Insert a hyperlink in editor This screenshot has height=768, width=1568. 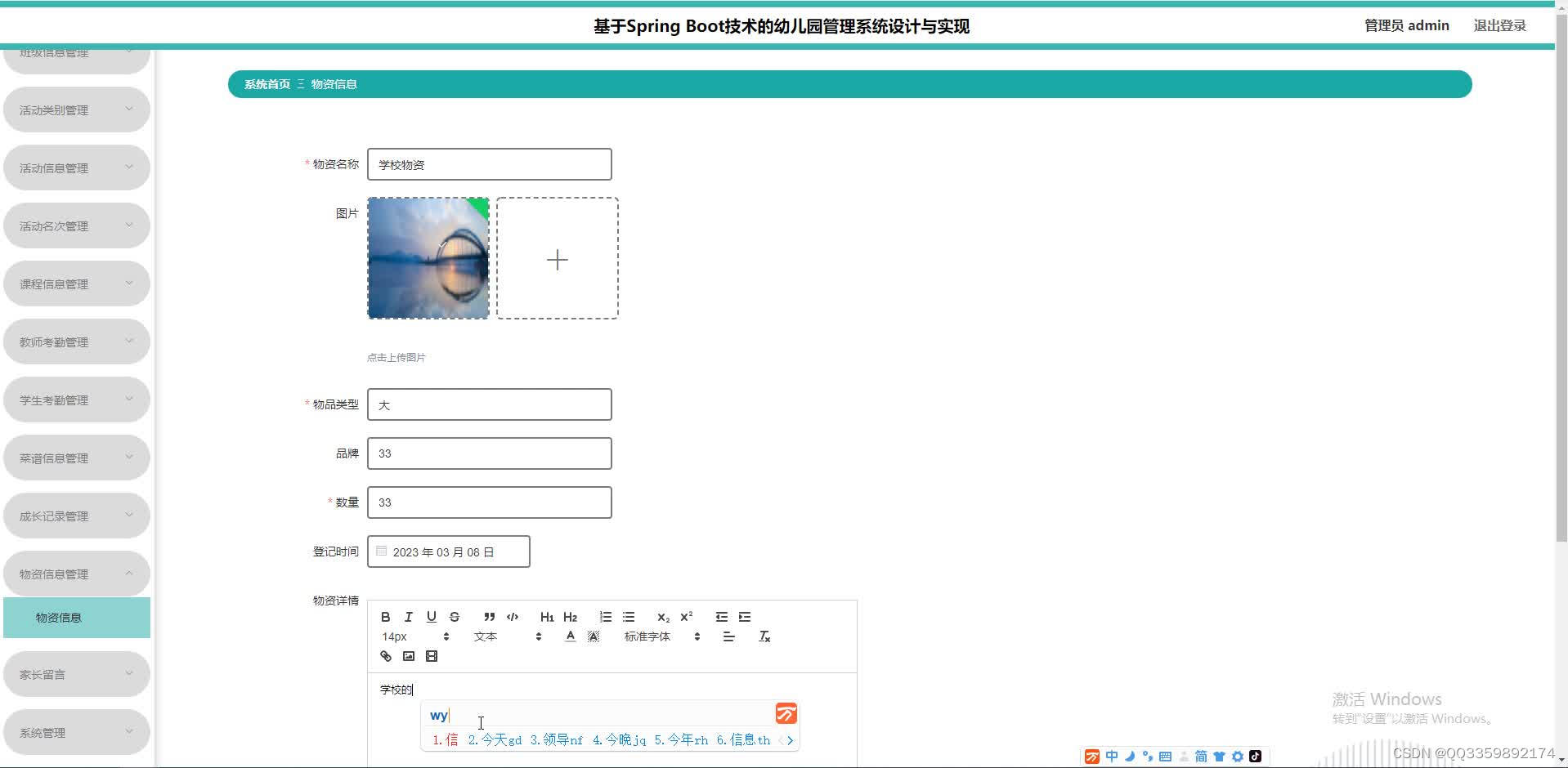tap(386, 656)
